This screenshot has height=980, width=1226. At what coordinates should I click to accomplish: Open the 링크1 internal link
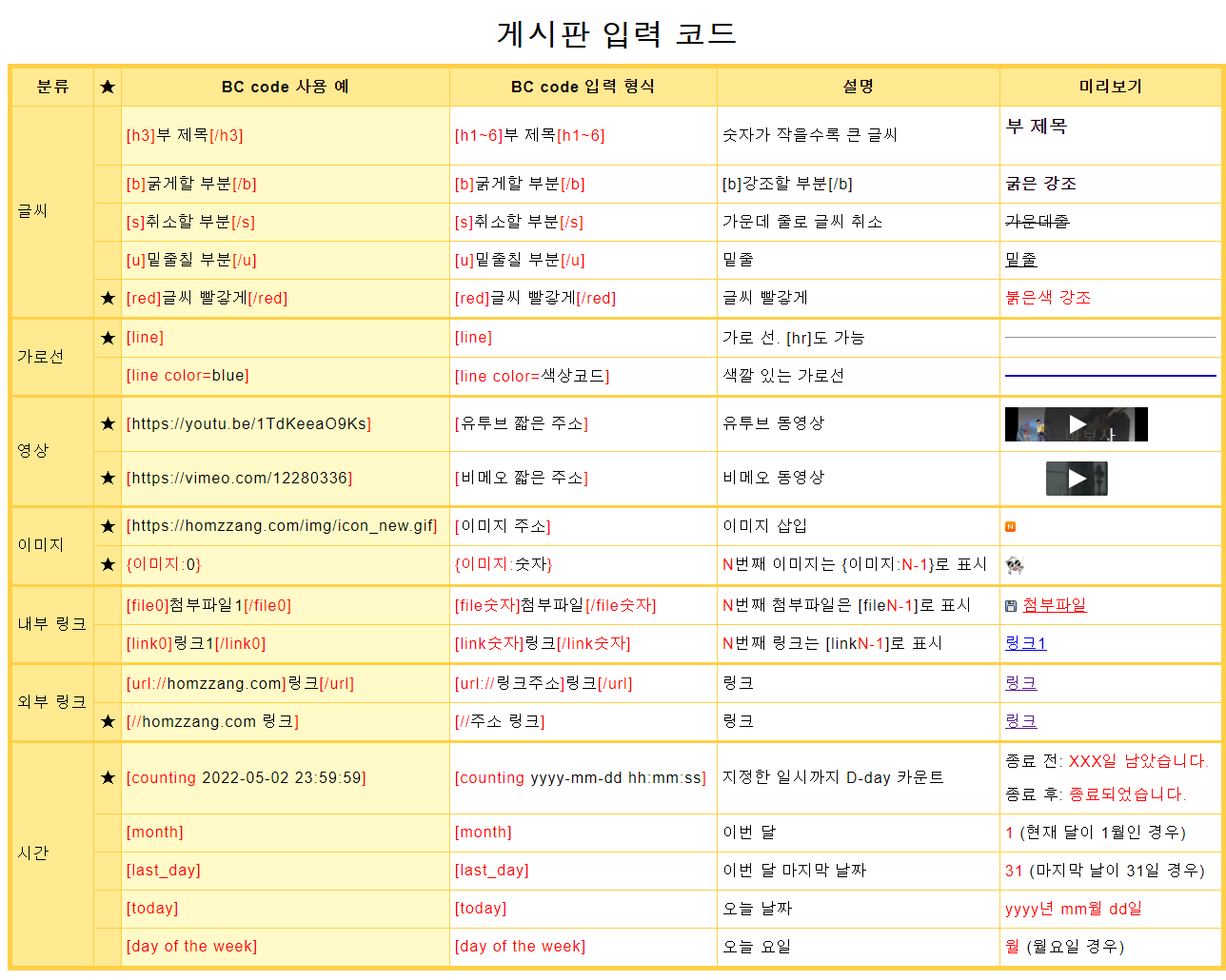(1025, 643)
